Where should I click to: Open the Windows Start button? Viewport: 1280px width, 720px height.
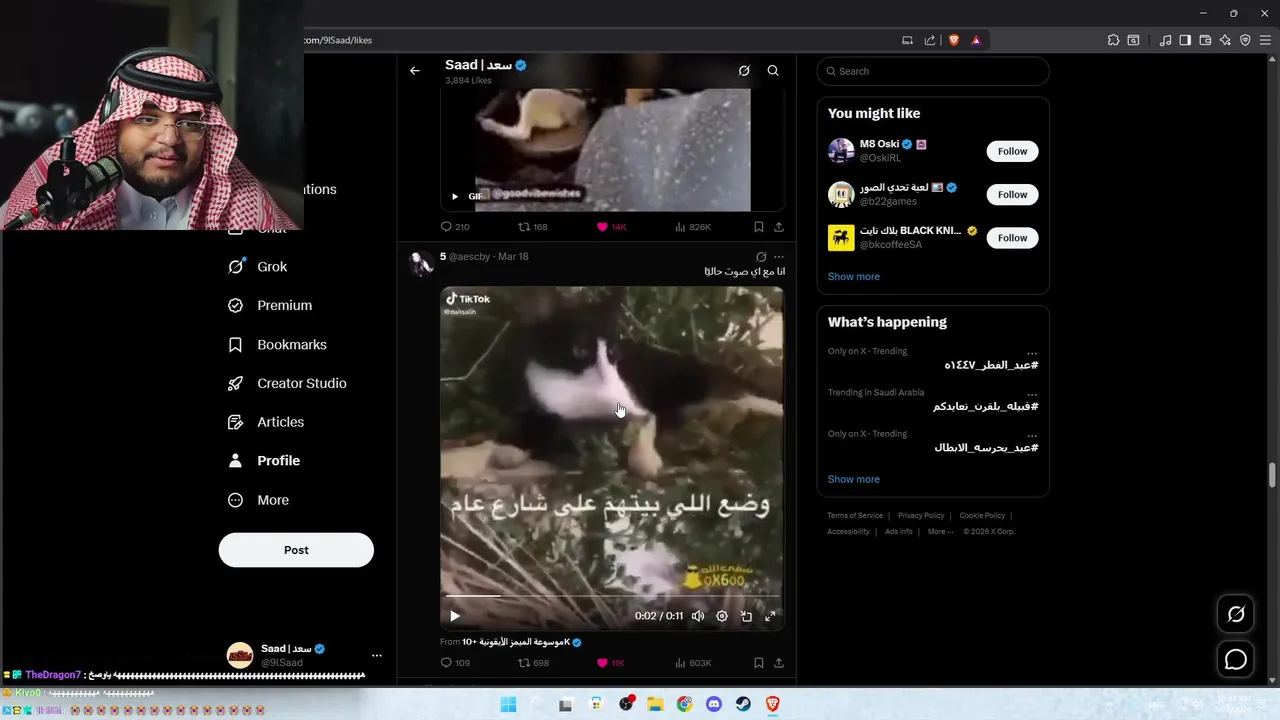coord(508,704)
